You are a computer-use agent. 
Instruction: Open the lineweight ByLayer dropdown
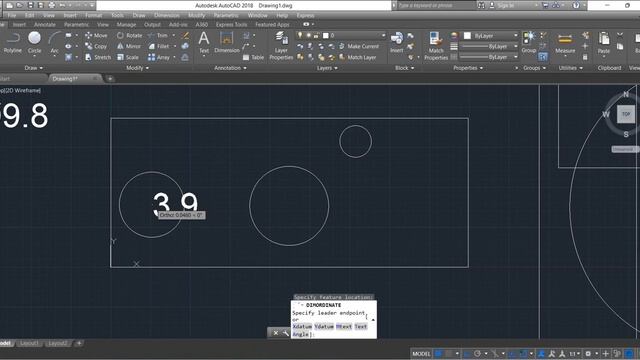pos(489,47)
